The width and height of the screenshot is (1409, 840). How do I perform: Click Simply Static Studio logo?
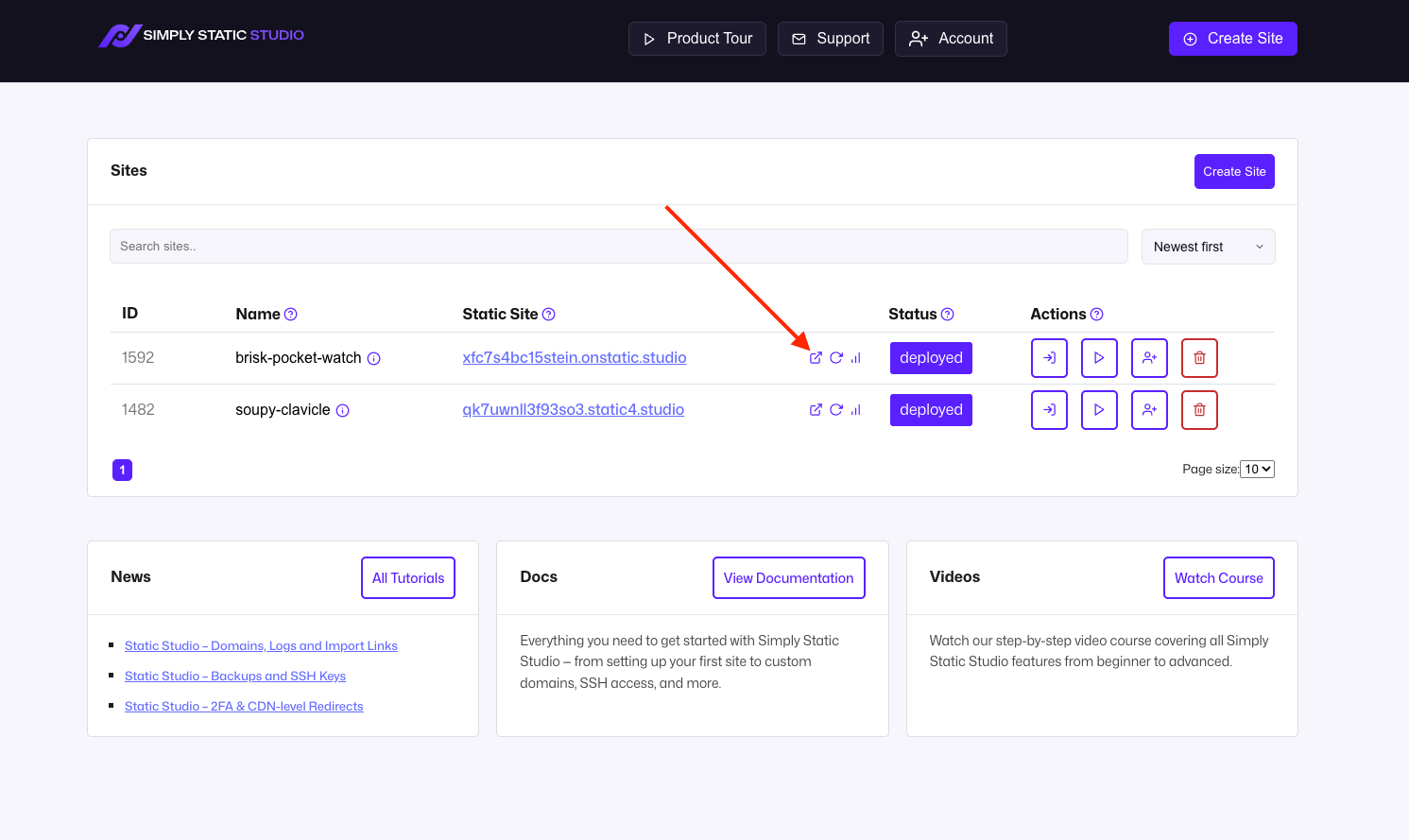click(x=201, y=36)
